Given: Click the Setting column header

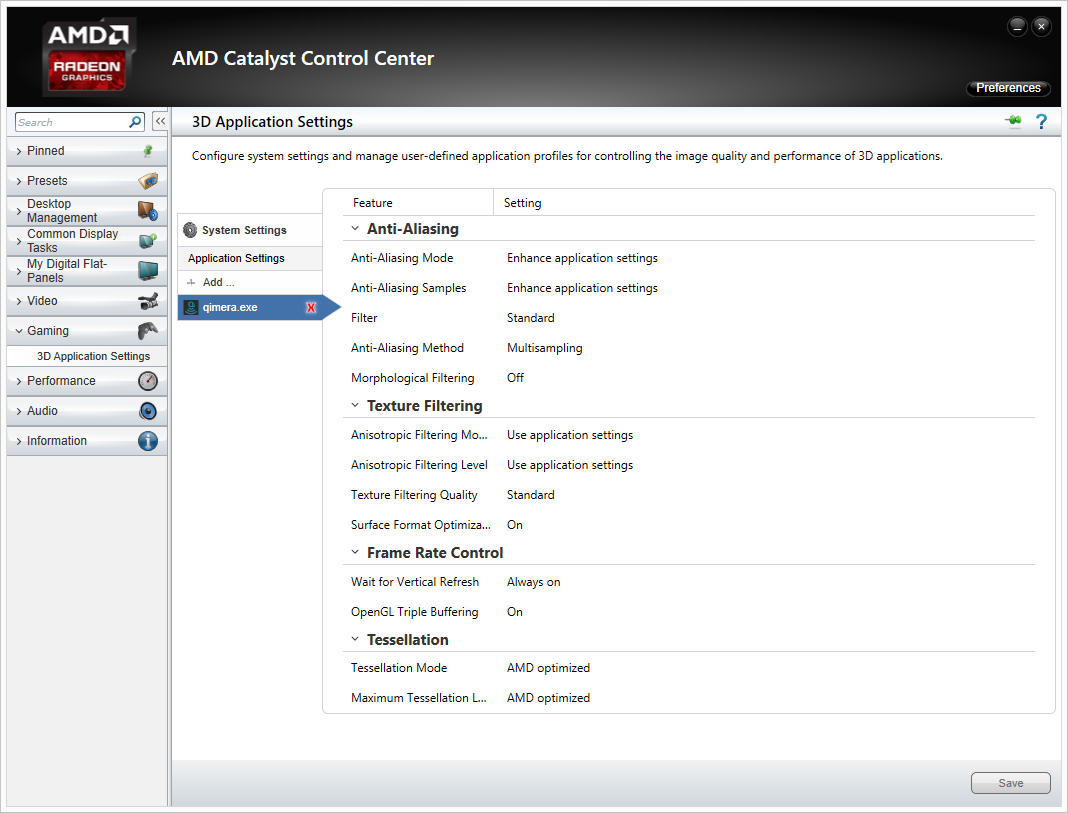Looking at the screenshot, I should [x=522, y=203].
